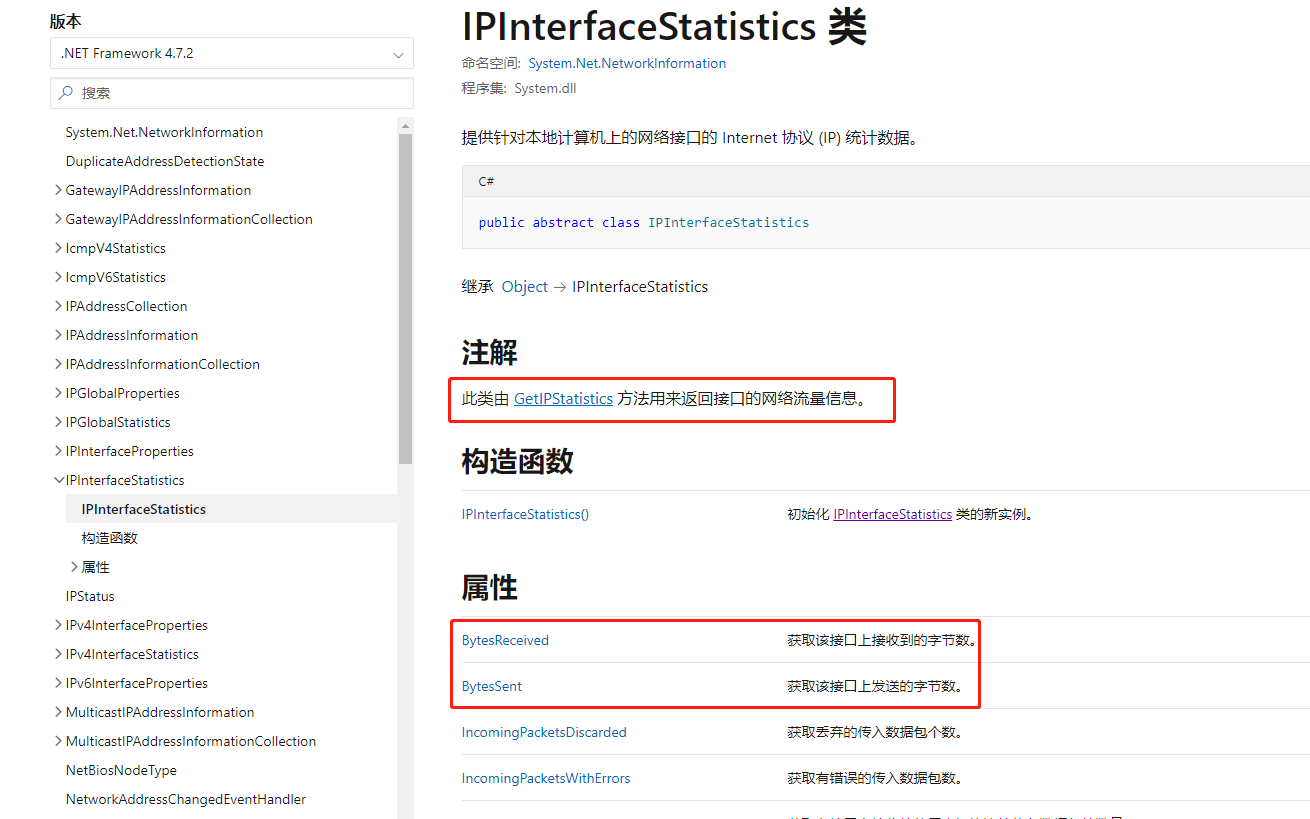The image size is (1310, 819).
Task: Select the highlighted IPInterfaceStatistics child item
Action: [x=231, y=509]
